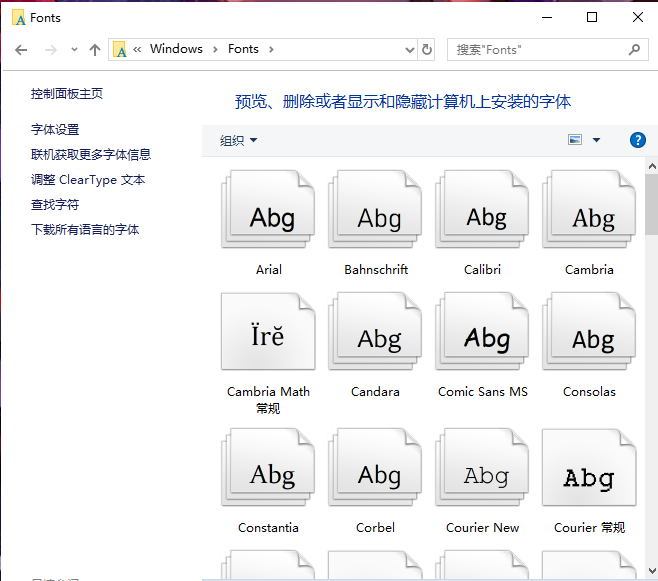Select the Corbel font icon

(x=375, y=467)
